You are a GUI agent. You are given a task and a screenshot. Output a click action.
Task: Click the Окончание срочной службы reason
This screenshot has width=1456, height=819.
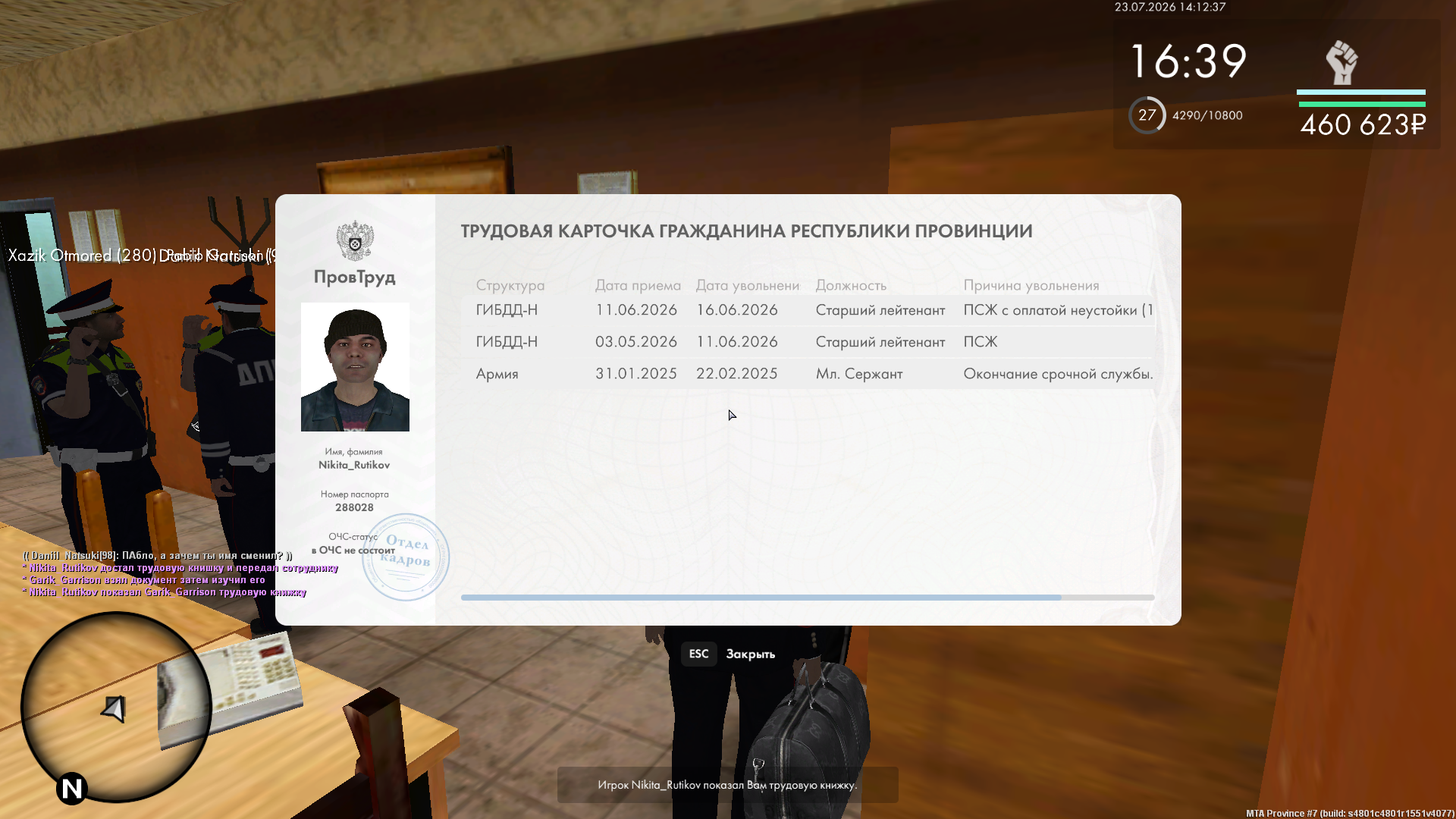coord(1059,374)
